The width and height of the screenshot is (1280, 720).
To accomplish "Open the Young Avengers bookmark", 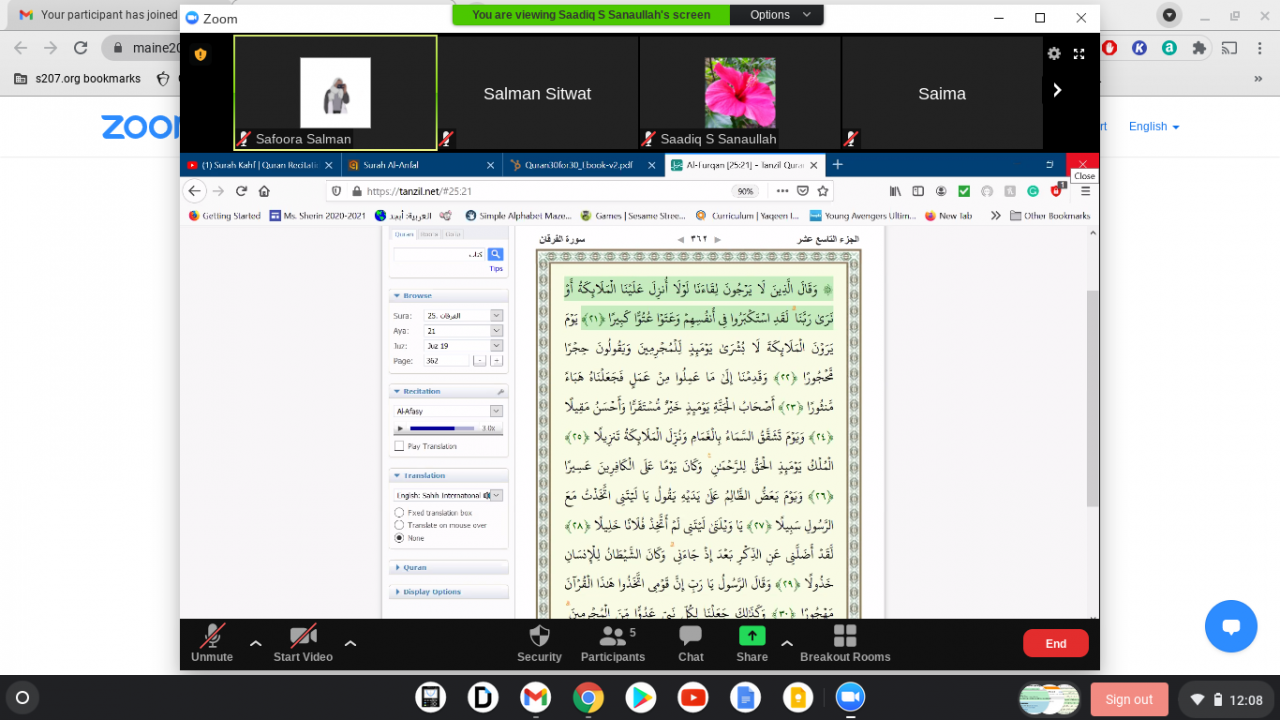I will tap(862, 215).
